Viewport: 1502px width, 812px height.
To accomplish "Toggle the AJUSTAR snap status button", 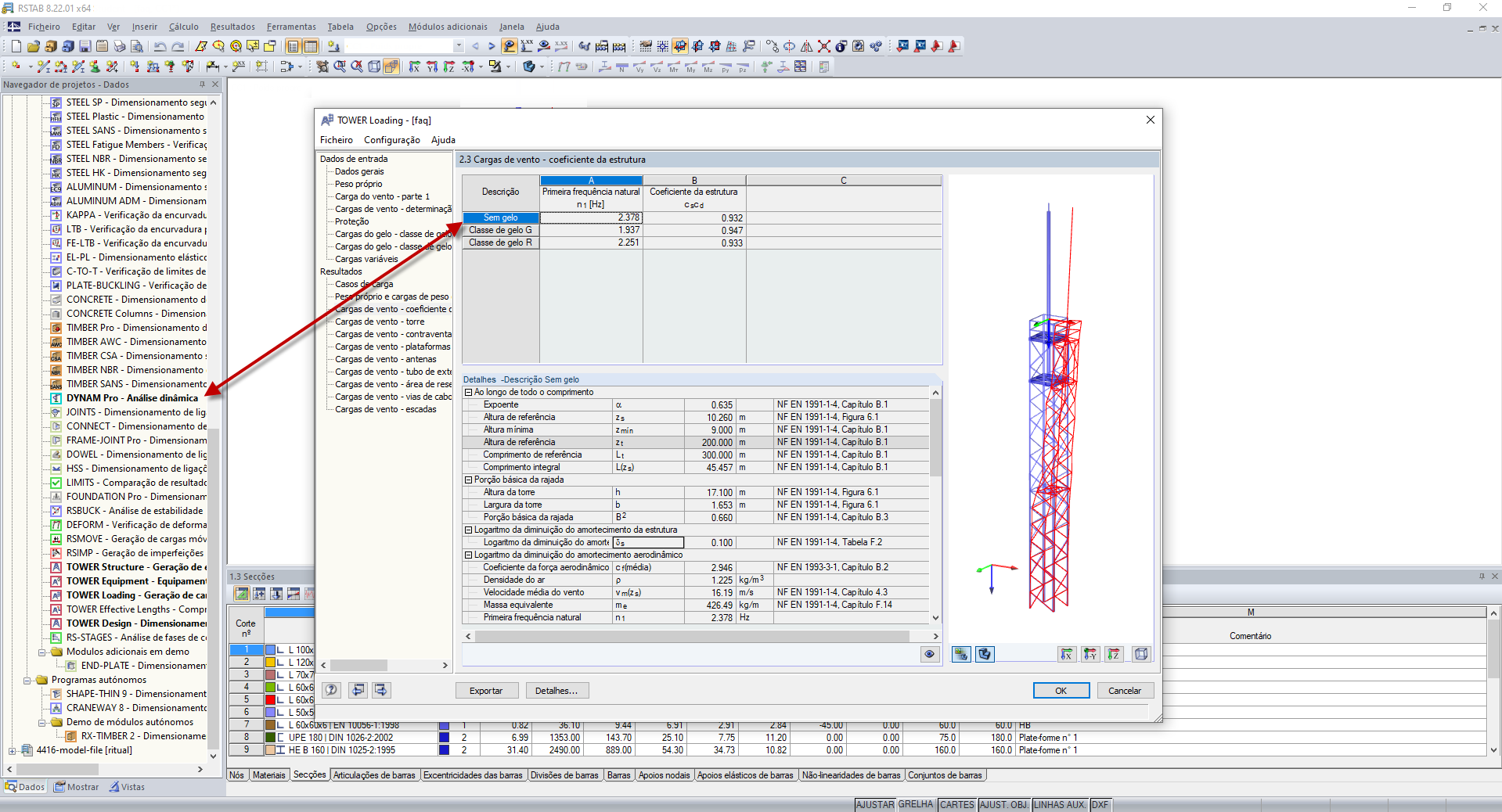I will [x=874, y=804].
